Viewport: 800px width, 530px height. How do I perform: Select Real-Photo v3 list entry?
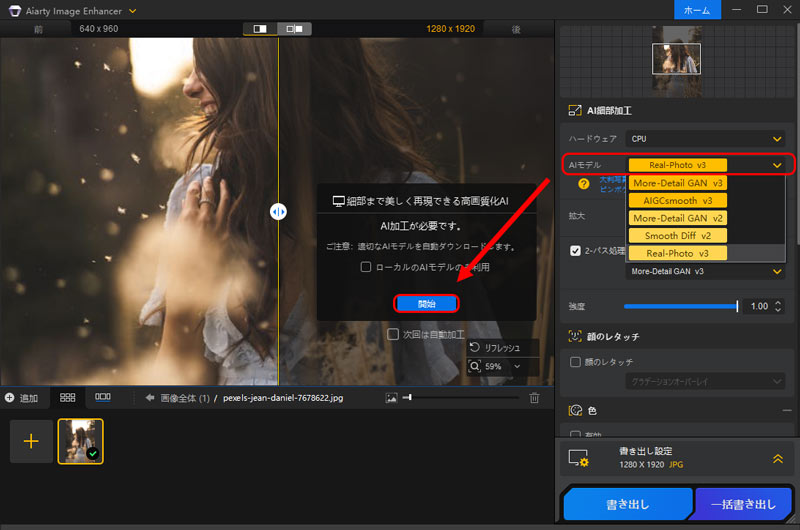(678, 253)
